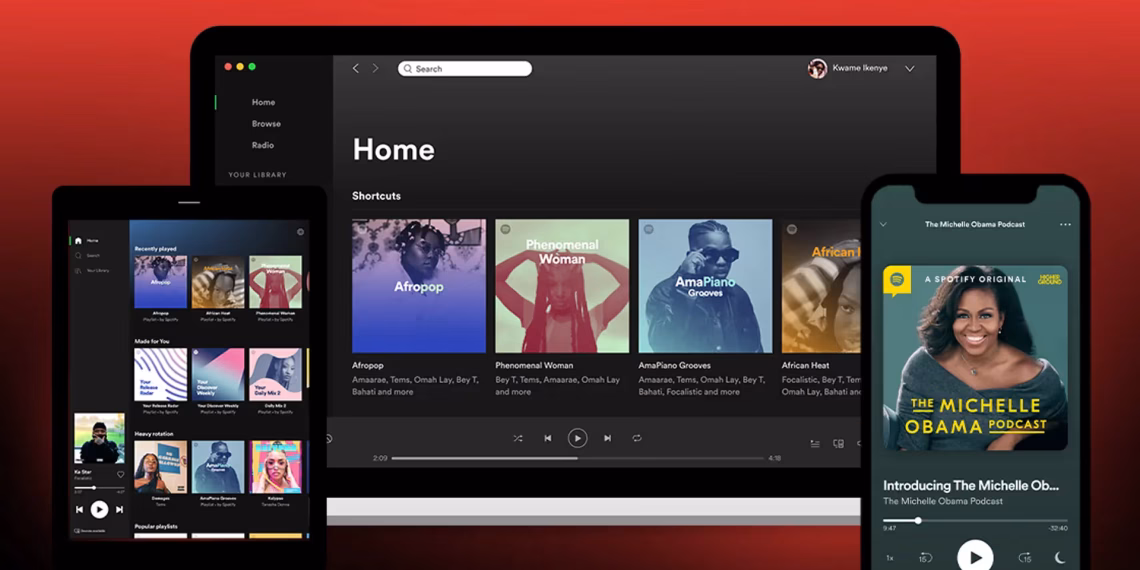Click the Afropop title under its laptop cover

[x=367, y=366]
